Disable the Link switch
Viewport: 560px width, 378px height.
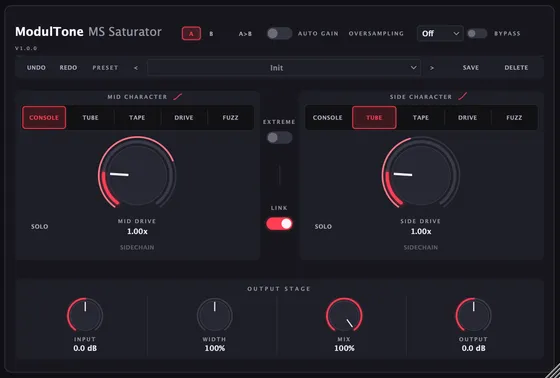pos(279,224)
